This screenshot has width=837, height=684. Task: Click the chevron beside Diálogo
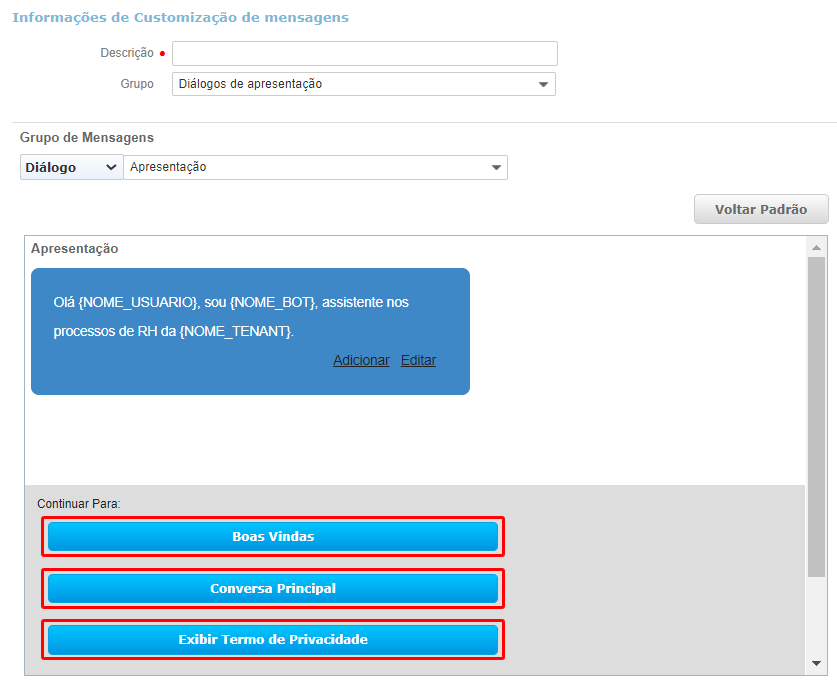click(x=111, y=167)
